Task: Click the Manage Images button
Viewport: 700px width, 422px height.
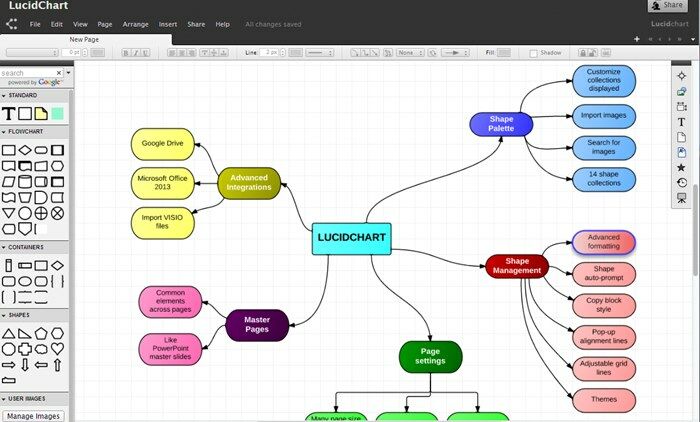Action: [33, 416]
